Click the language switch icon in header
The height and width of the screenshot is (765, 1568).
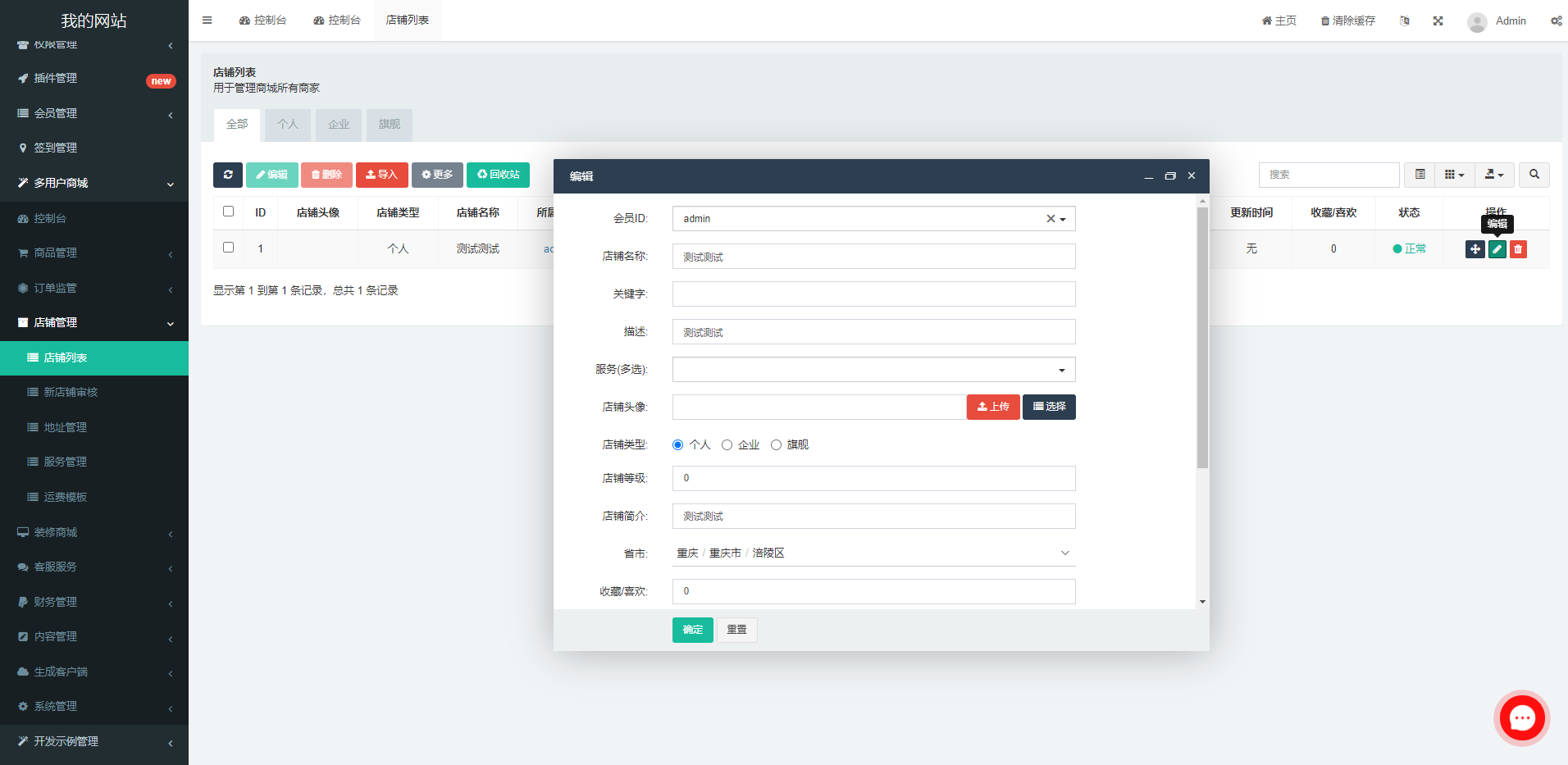coord(1404,20)
